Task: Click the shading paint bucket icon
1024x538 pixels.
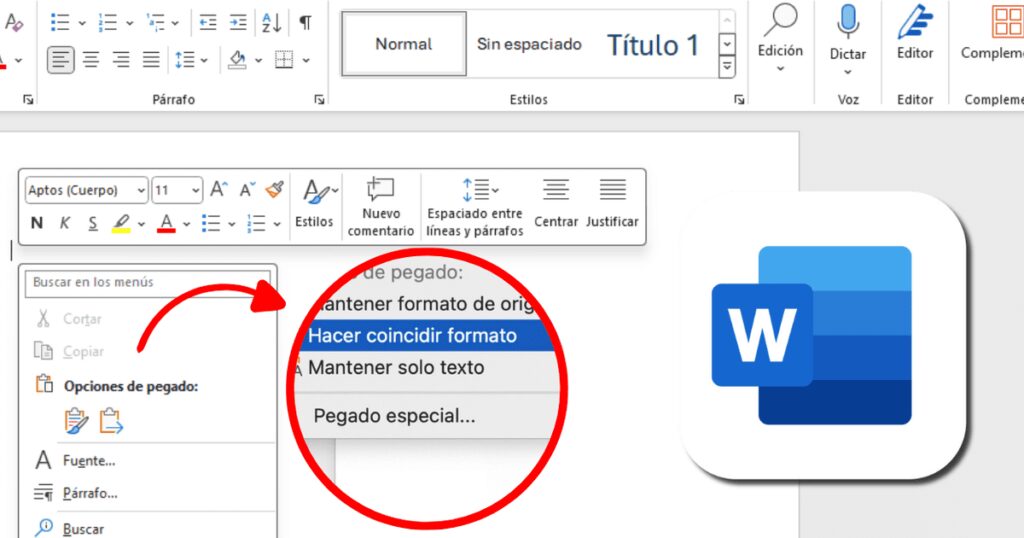Action: 237,60
